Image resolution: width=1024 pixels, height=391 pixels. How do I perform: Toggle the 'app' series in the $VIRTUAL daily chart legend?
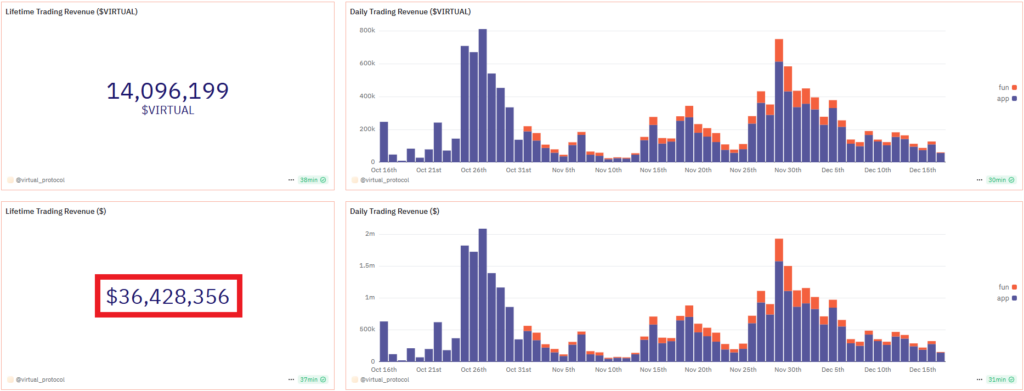coord(1008,98)
